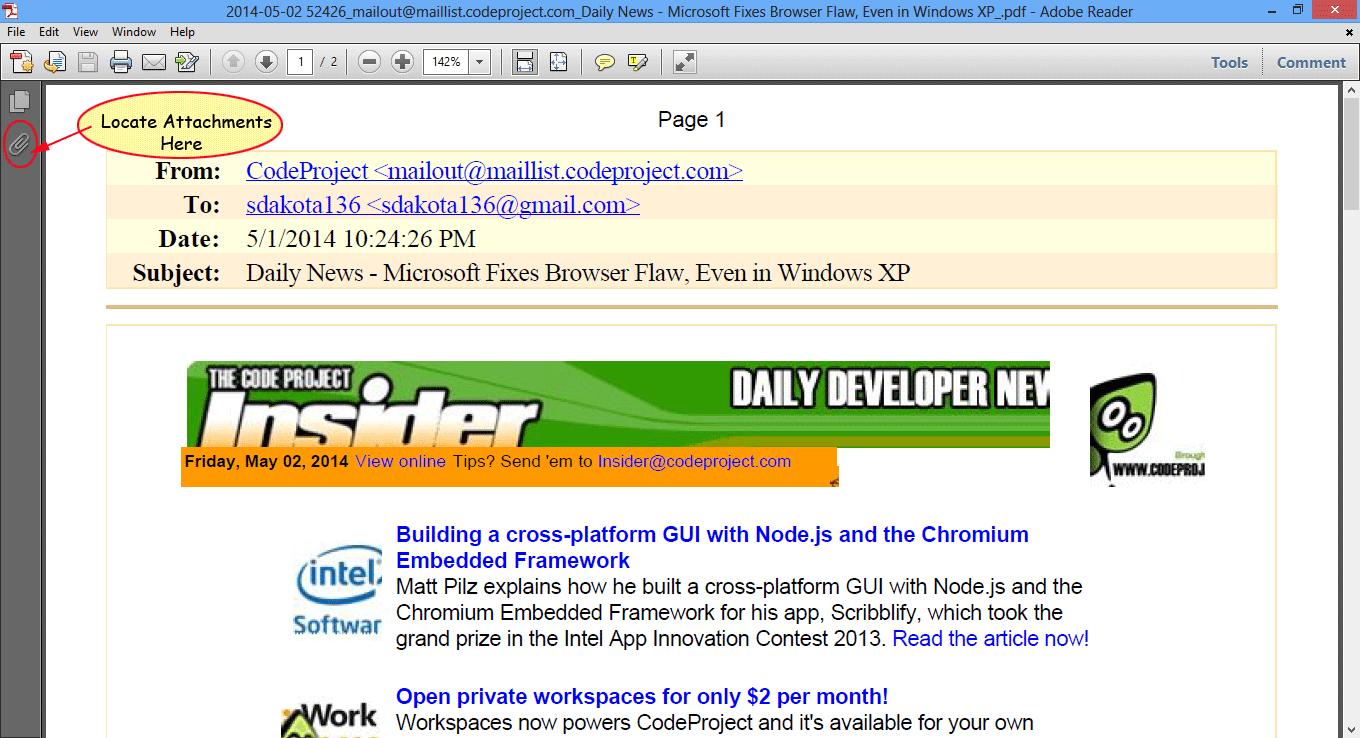
Task: Select the fit one full page icon
Action: 558,62
